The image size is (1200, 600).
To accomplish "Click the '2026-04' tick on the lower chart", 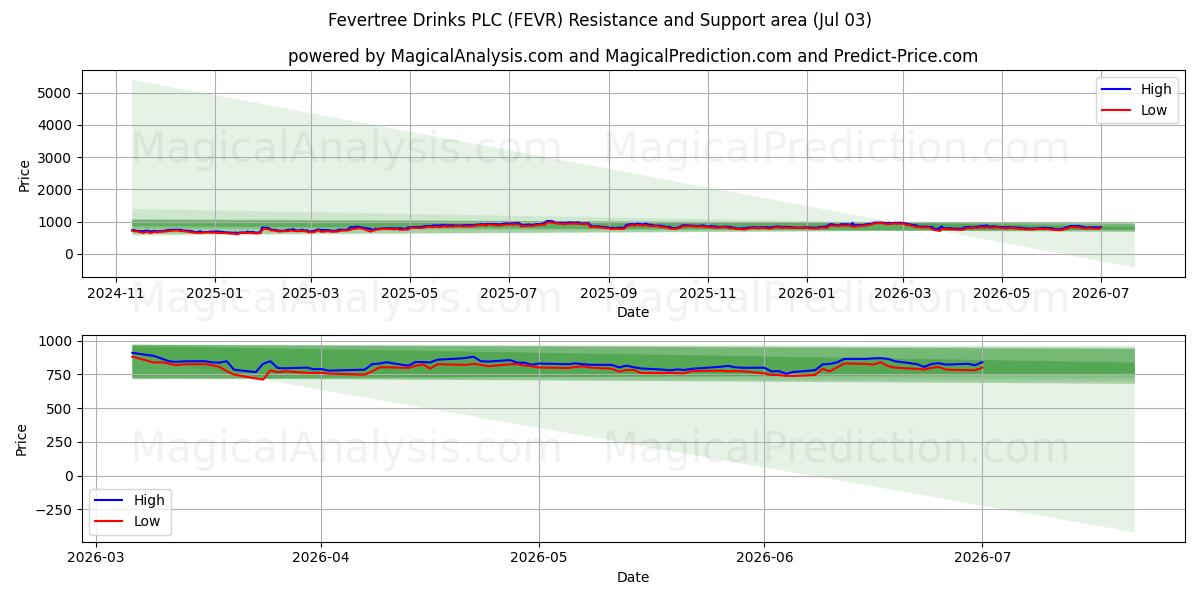I will (x=321, y=558).
